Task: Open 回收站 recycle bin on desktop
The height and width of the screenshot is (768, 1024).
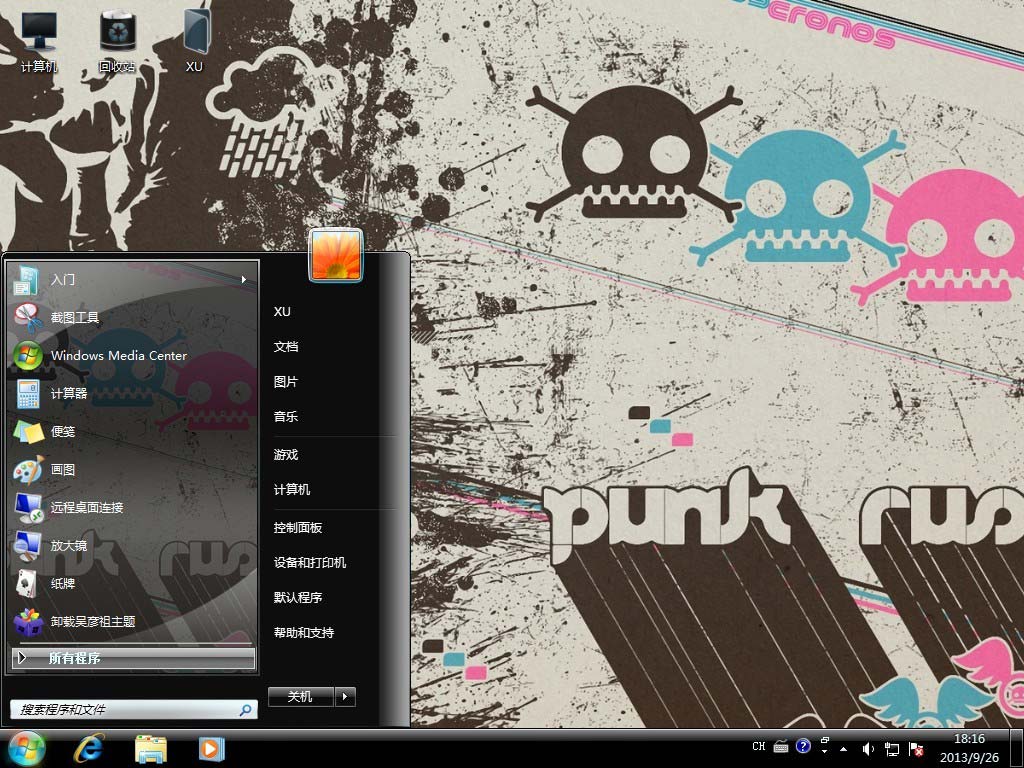Action: [117, 40]
